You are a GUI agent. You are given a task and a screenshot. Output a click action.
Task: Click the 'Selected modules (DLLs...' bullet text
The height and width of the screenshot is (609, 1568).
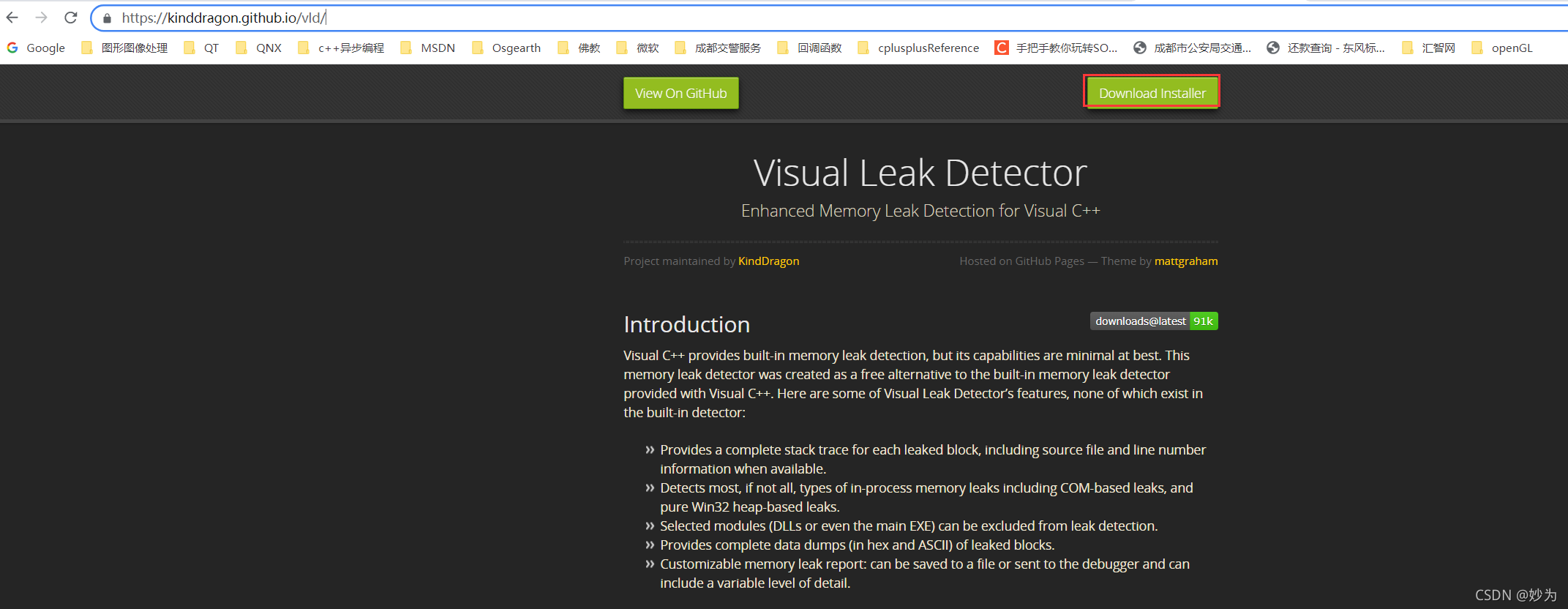909,526
